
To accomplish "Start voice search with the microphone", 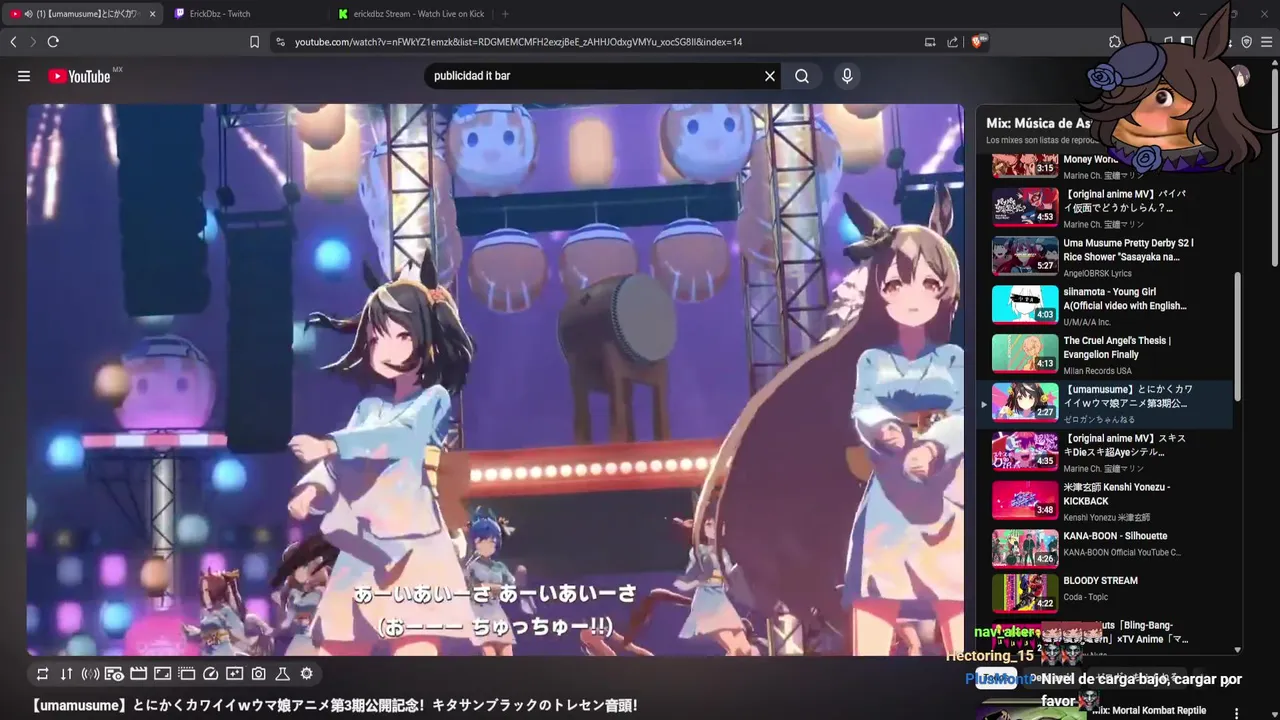I will point(847,76).
